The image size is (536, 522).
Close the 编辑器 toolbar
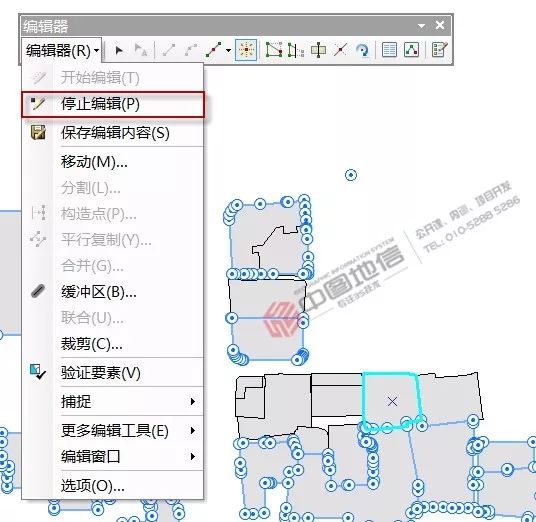[440, 25]
